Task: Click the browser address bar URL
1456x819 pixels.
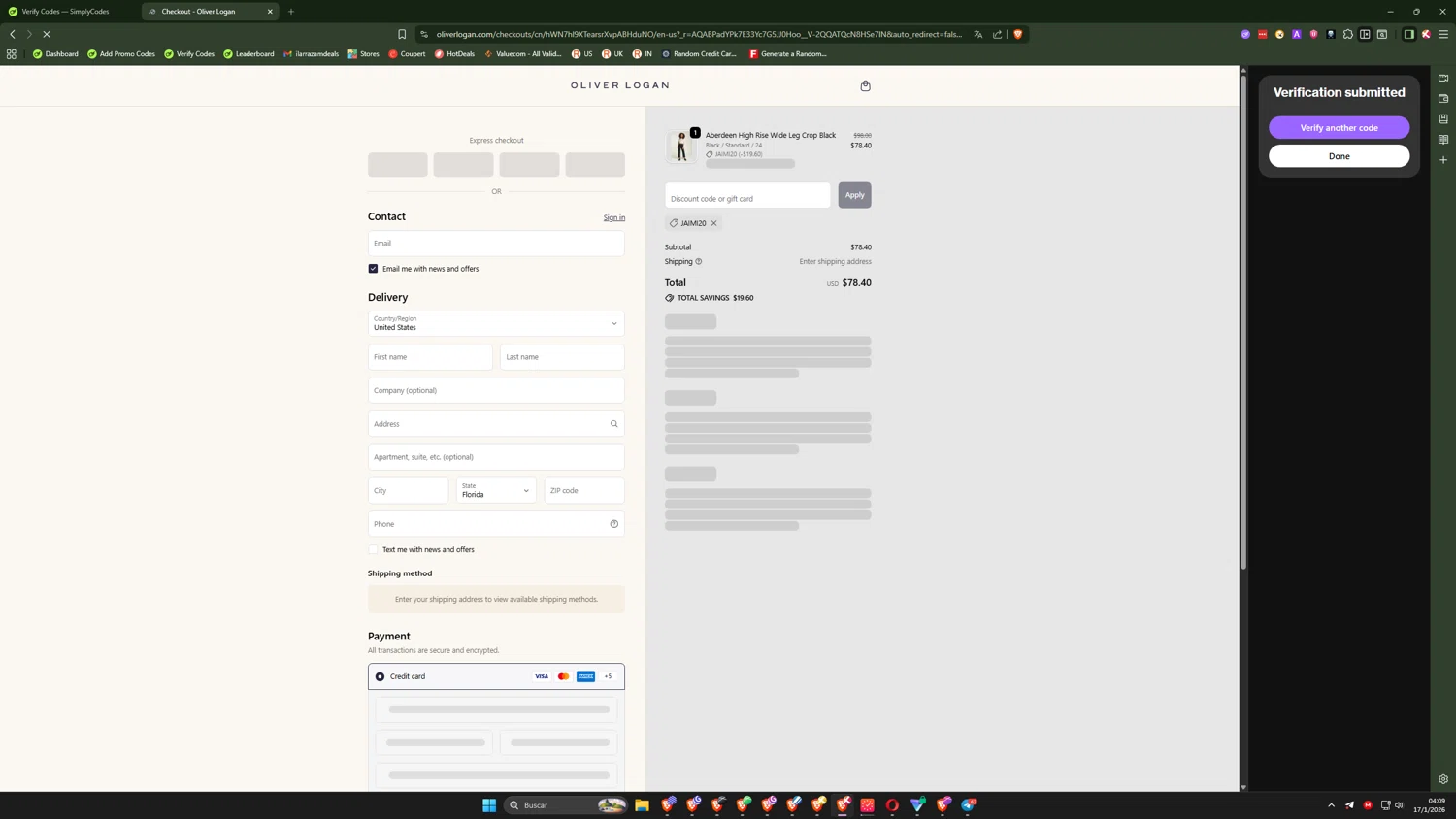Action: [699, 34]
